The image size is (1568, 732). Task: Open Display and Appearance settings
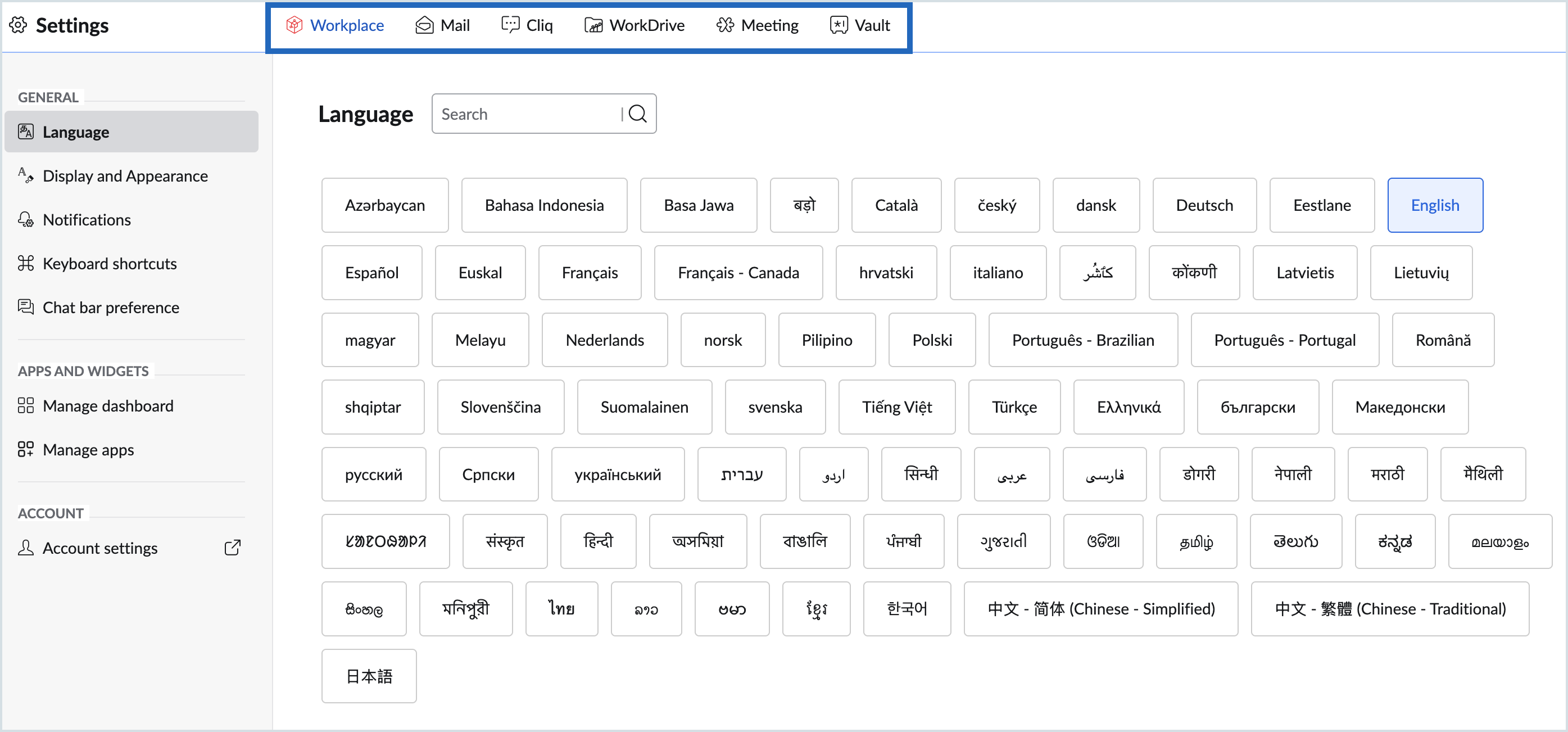[132, 175]
